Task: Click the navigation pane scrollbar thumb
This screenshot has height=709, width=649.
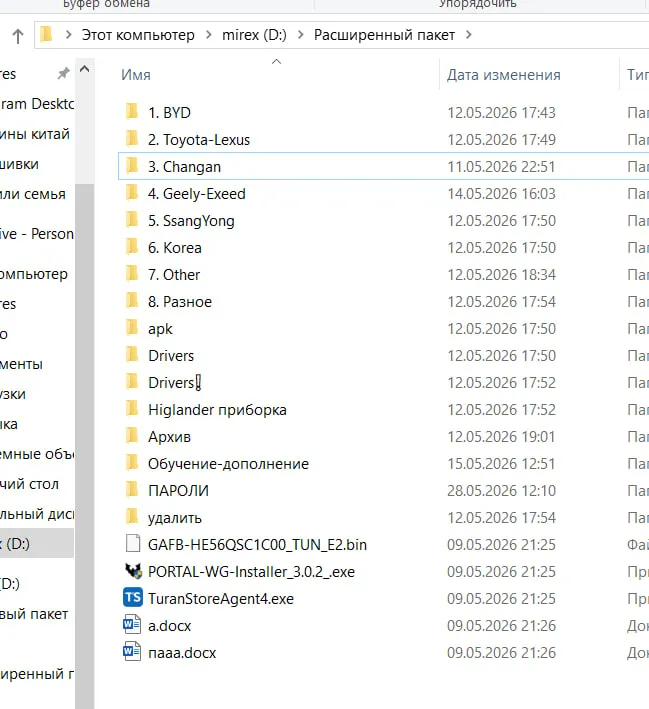Action: [85, 445]
